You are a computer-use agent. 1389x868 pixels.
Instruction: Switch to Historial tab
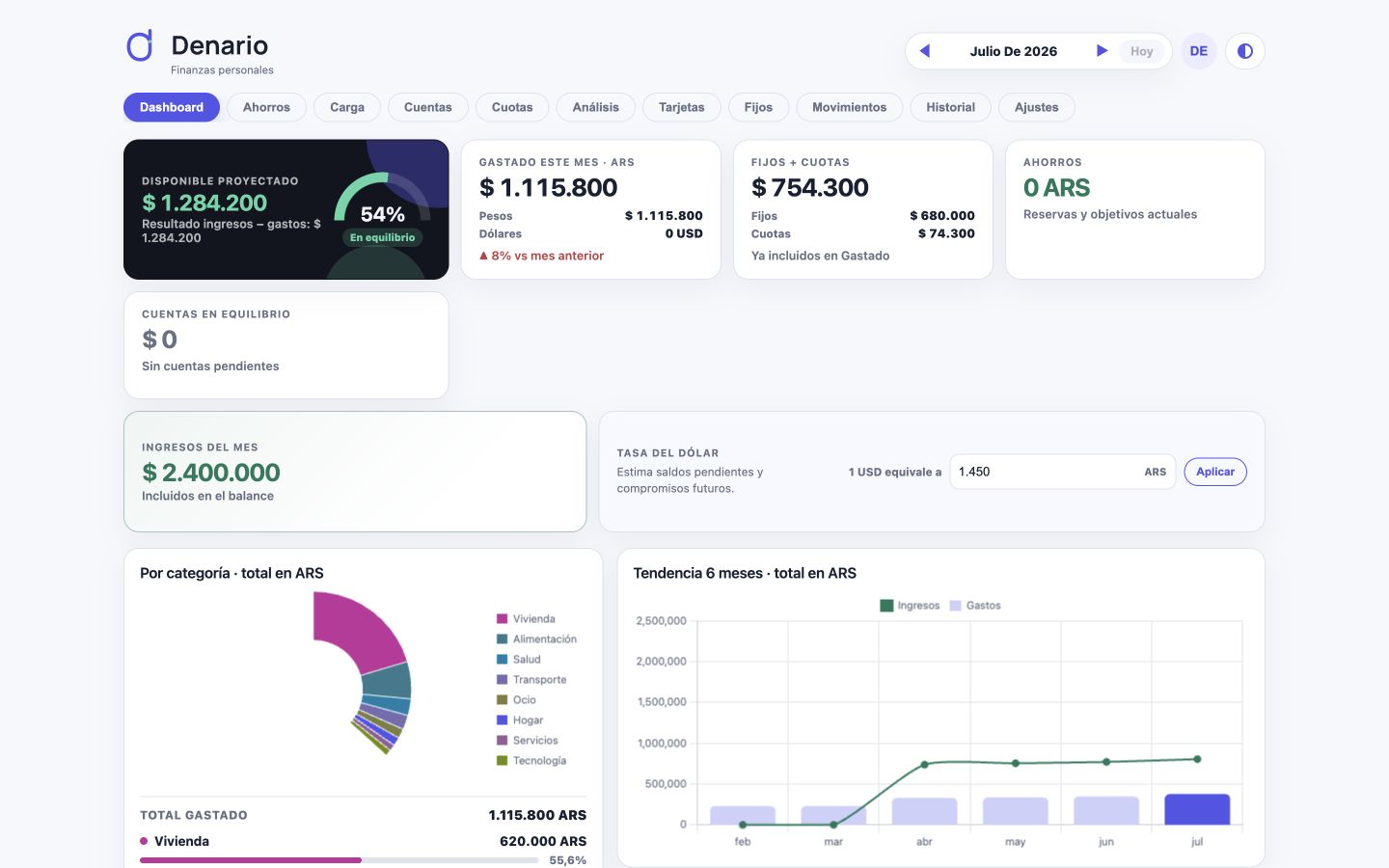951,107
